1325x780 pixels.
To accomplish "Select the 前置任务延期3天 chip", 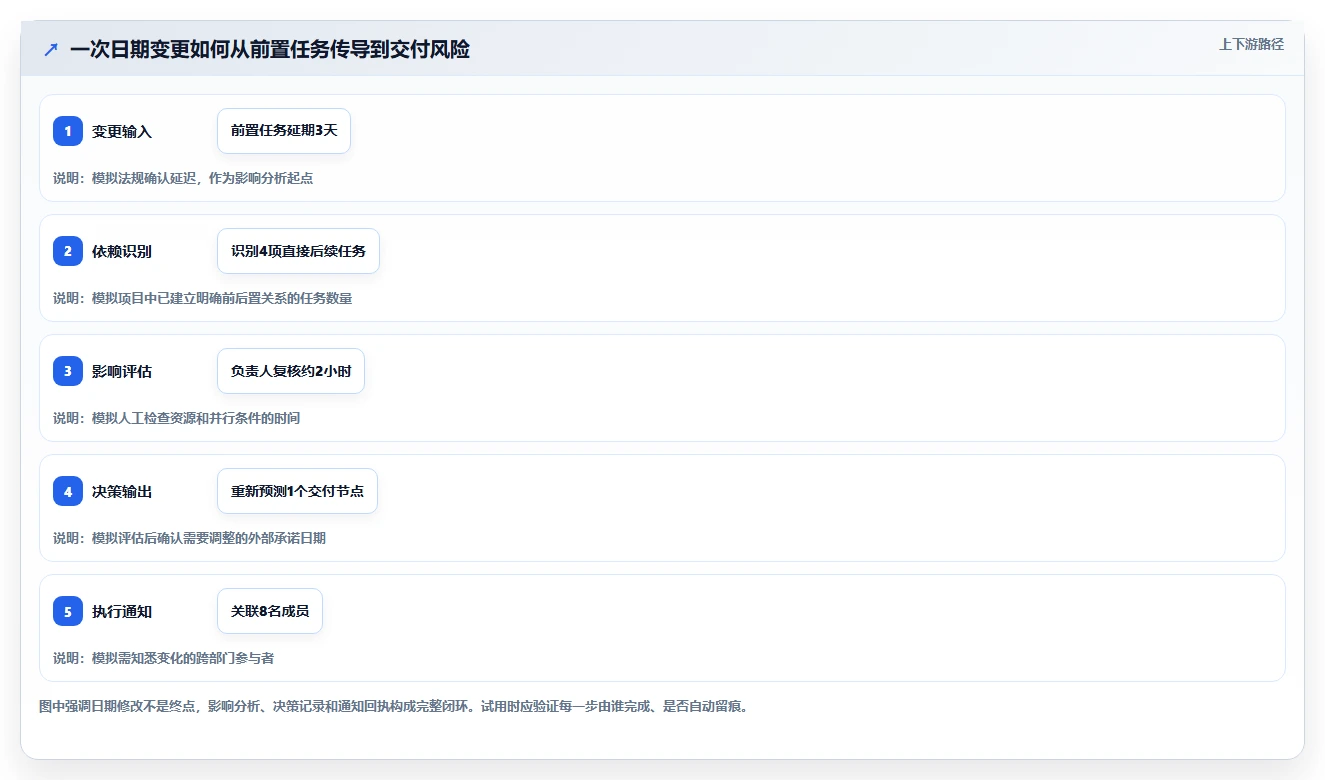I will tap(284, 131).
